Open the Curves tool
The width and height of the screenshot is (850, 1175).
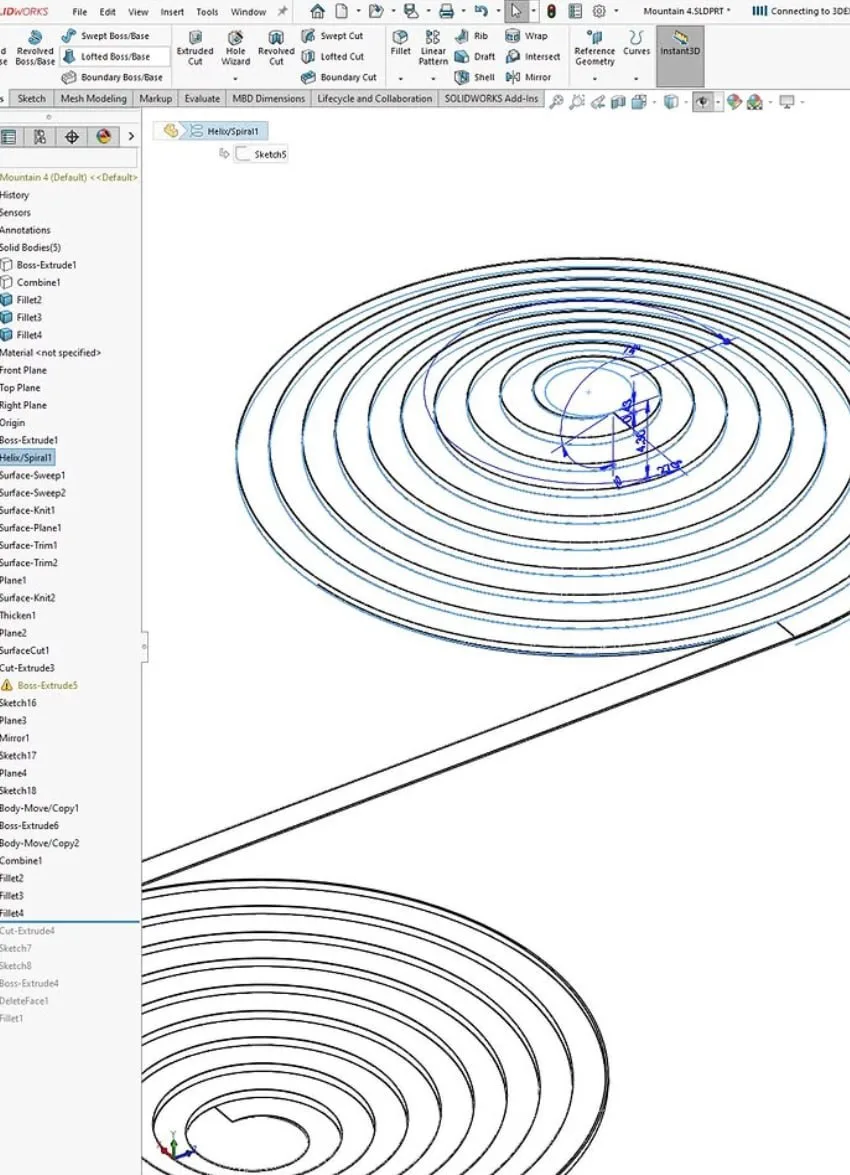636,43
